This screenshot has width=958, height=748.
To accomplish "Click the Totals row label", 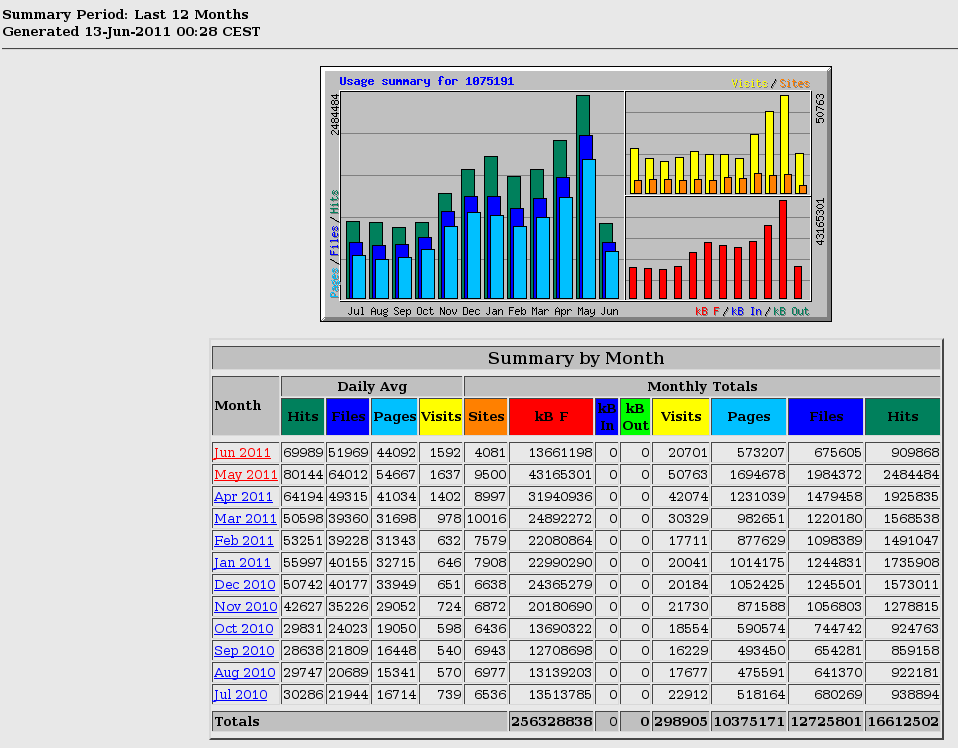I will (237, 721).
